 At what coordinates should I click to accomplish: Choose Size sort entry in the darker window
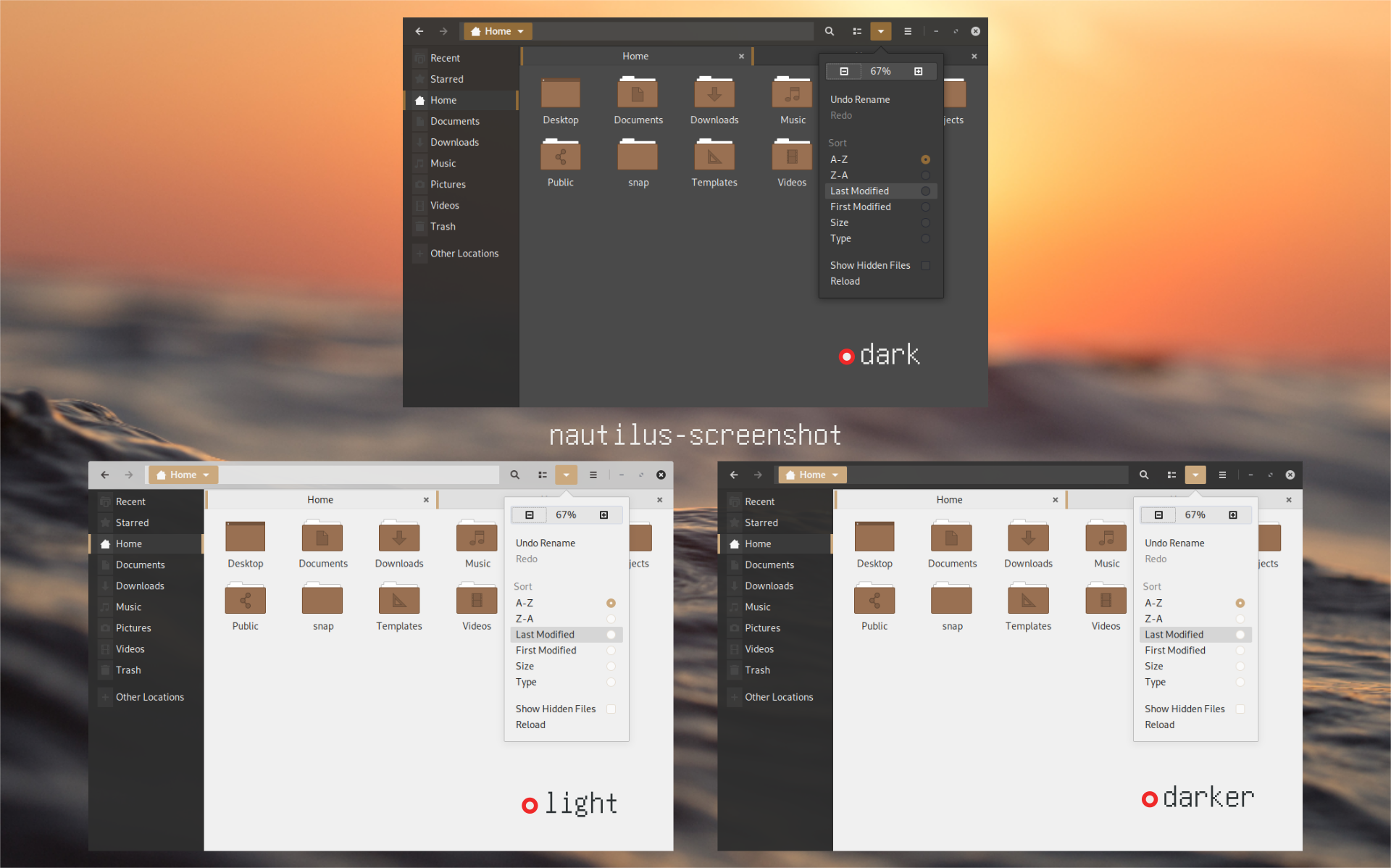1195,667
